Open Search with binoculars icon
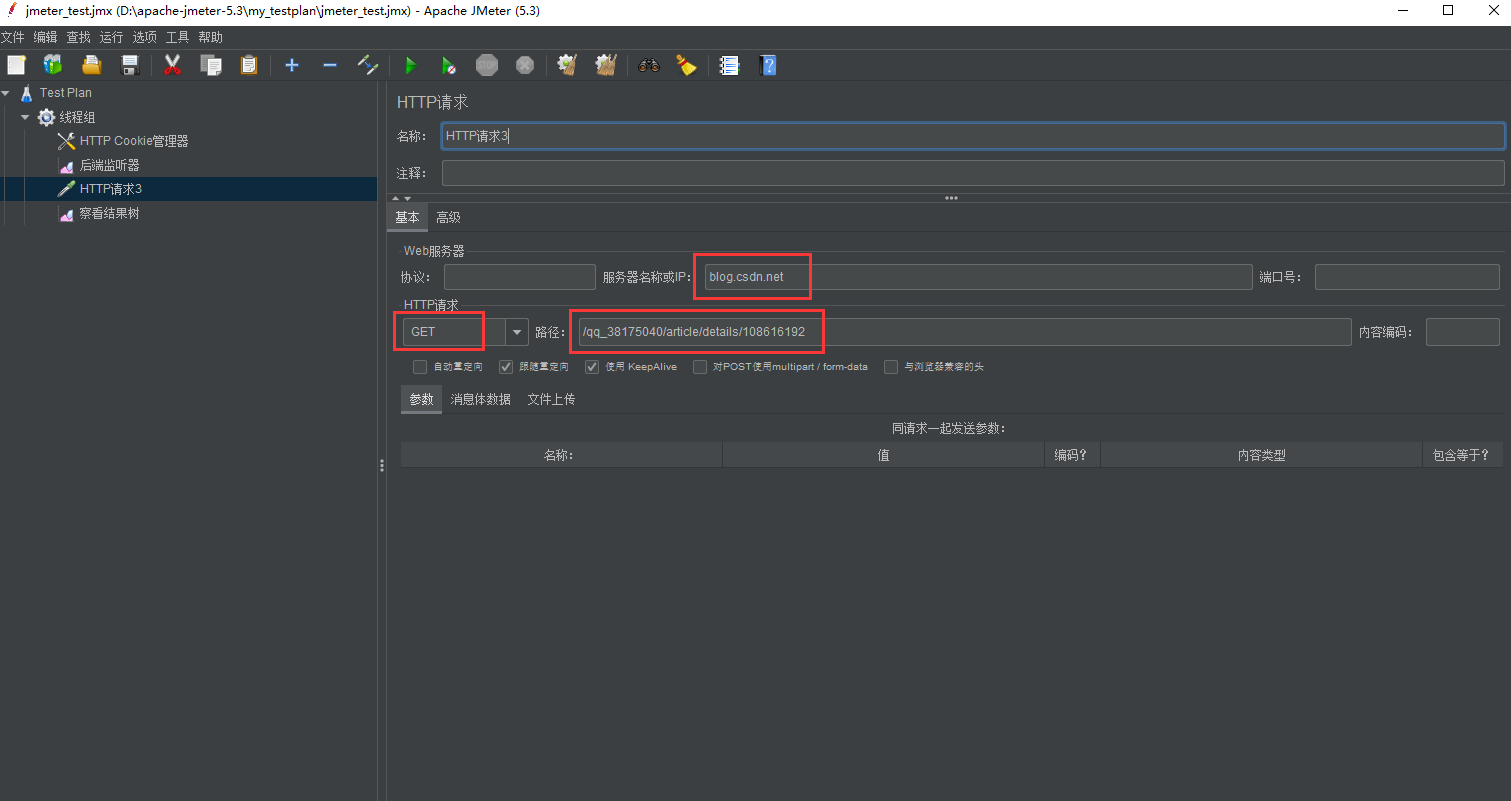The width and height of the screenshot is (1511, 801). pyautogui.click(x=649, y=65)
